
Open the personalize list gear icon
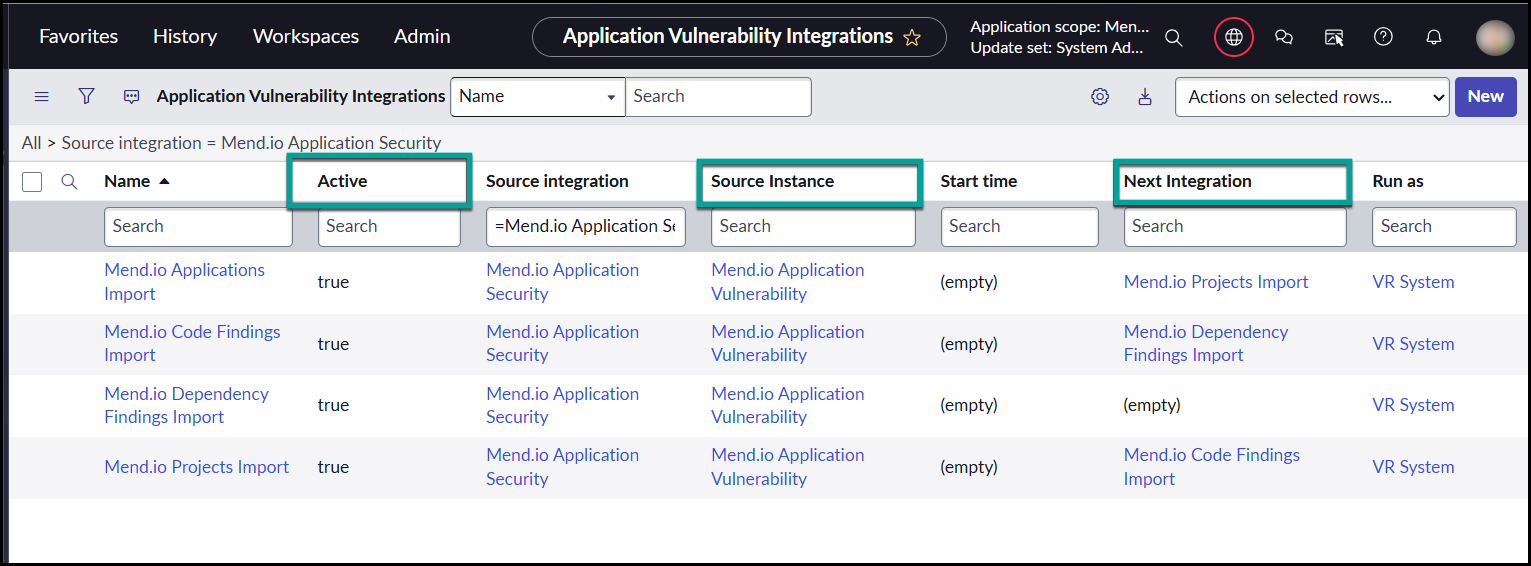[1100, 97]
